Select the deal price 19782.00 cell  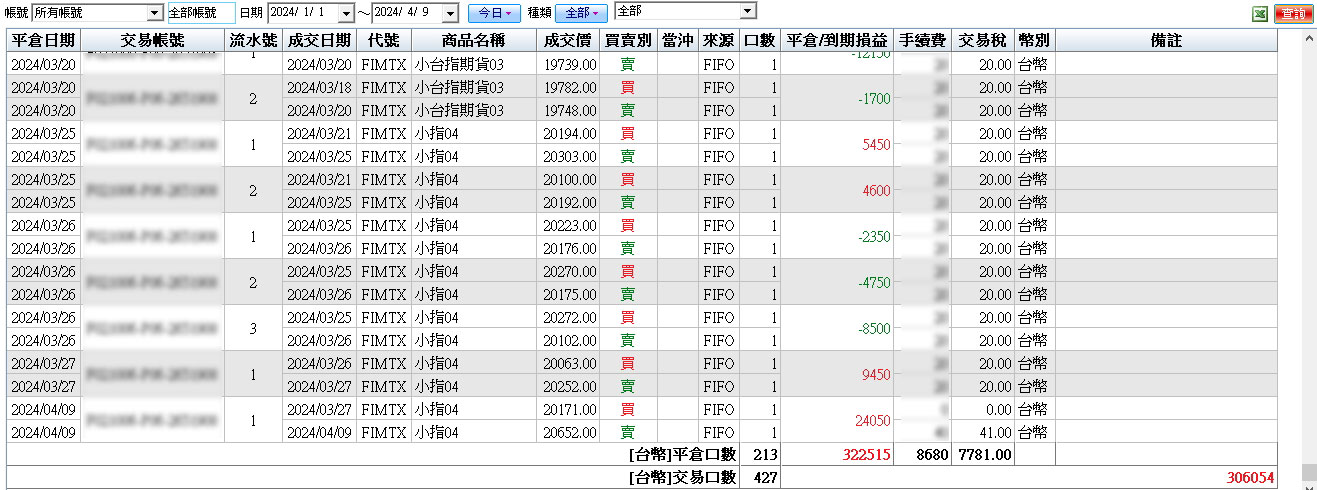pos(570,87)
